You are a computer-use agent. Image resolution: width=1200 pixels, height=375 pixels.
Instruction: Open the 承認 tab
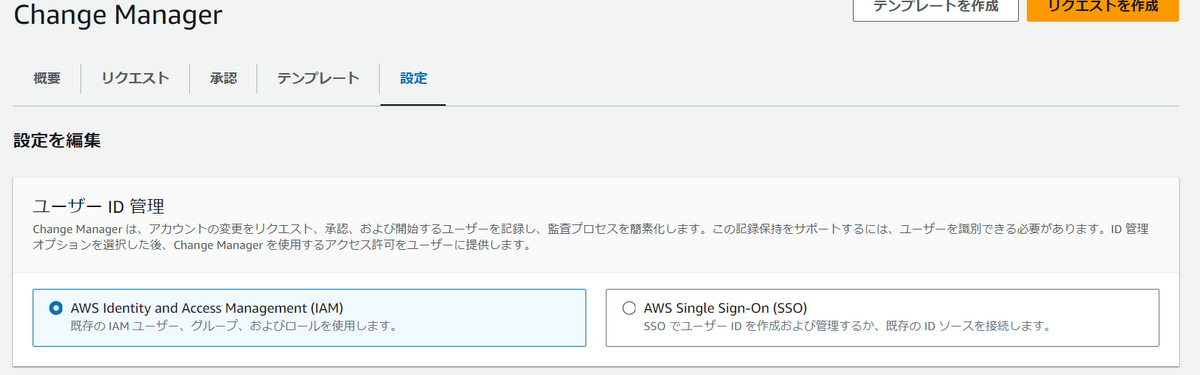click(x=223, y=78)
